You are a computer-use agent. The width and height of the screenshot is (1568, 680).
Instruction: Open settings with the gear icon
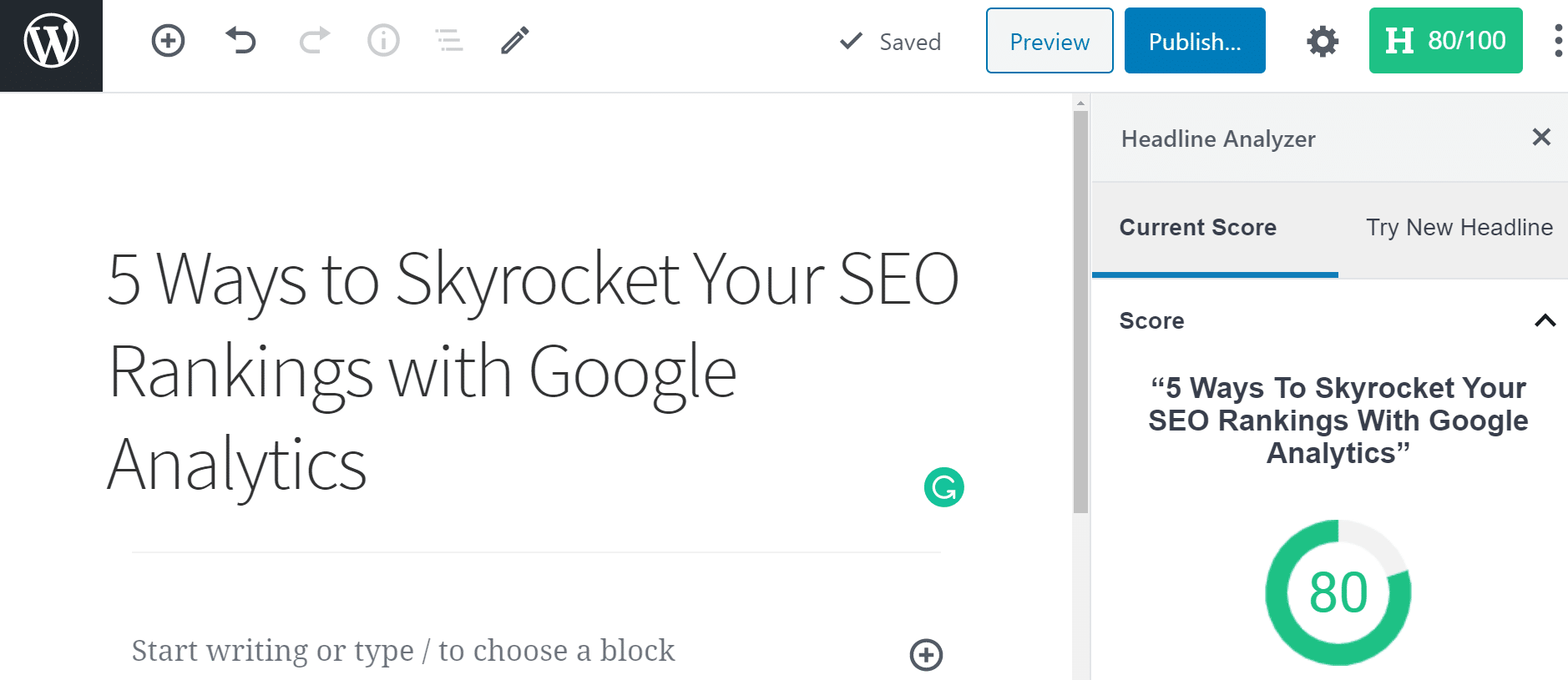click(1323, 41)
